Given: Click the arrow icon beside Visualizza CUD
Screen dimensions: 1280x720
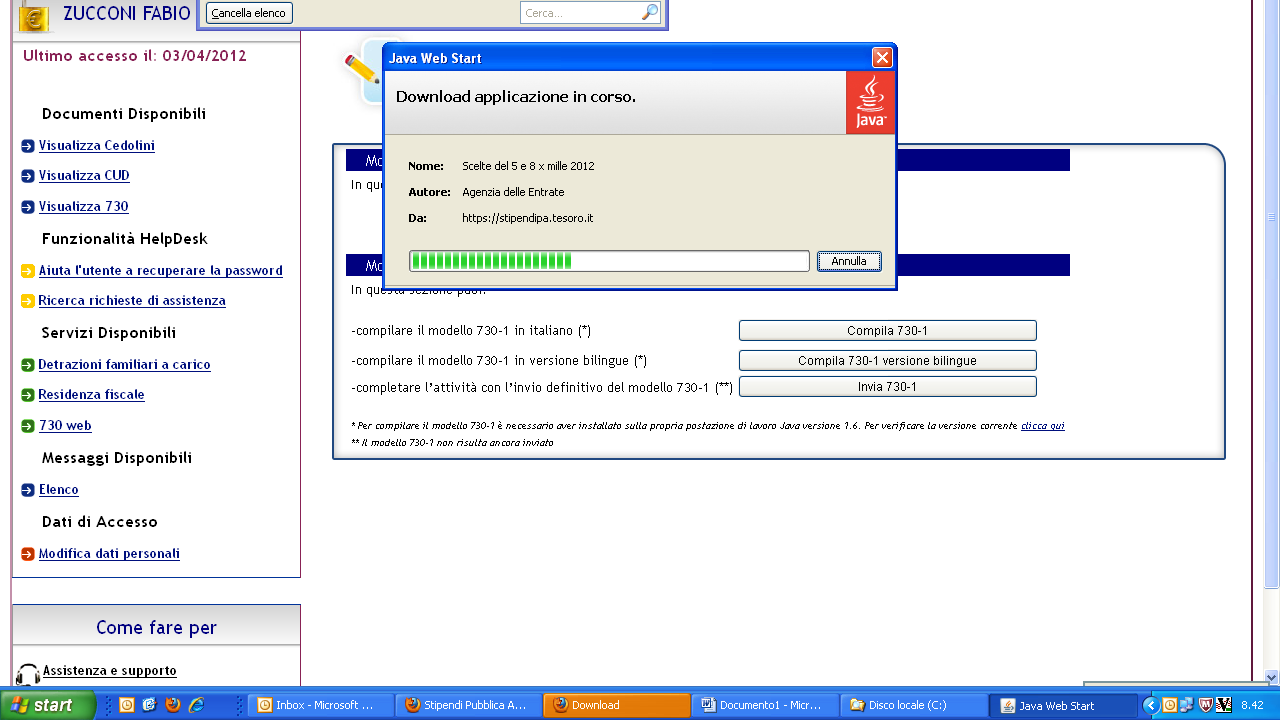Looking at the screenshot, I should point(28,176).
